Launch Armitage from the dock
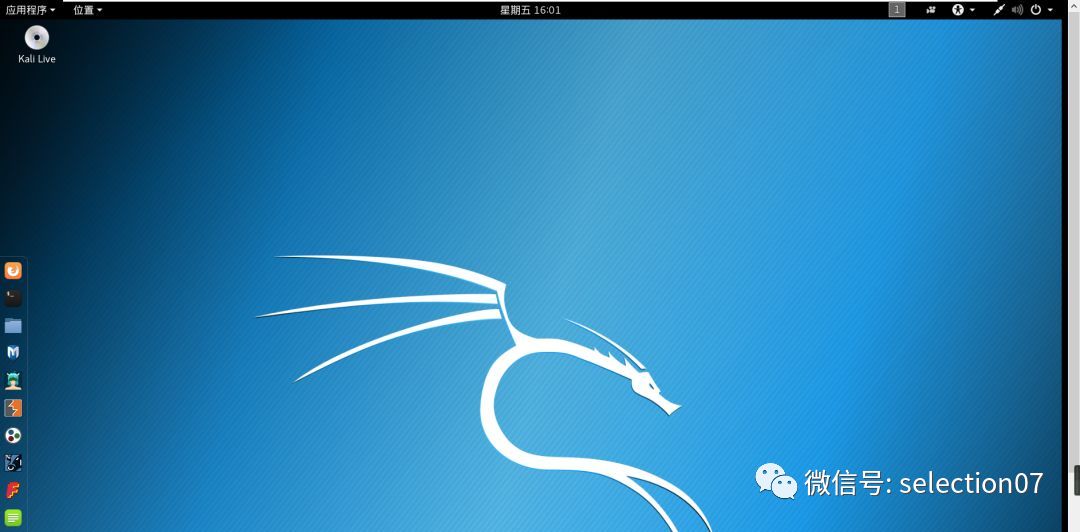Image resolution: width=1080 pixels, height=532 pixels. click(x=13, y=380)
